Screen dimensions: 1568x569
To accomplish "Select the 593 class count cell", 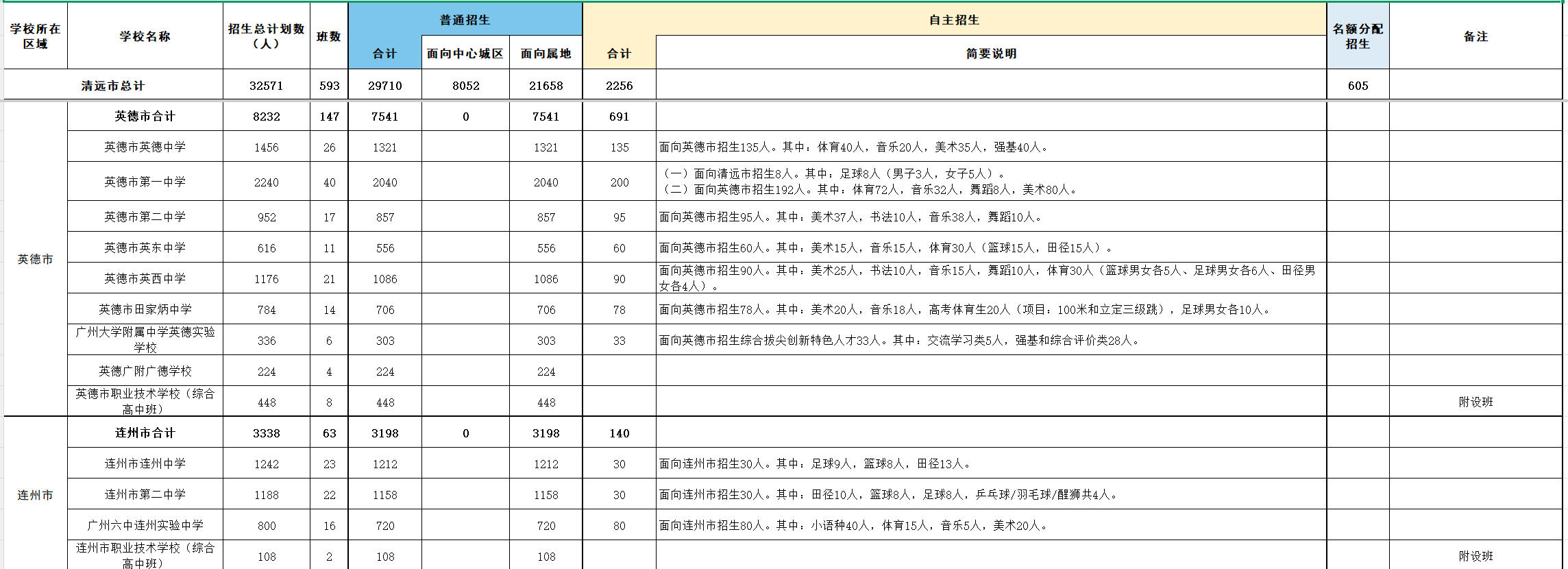I will pos(329,86).
